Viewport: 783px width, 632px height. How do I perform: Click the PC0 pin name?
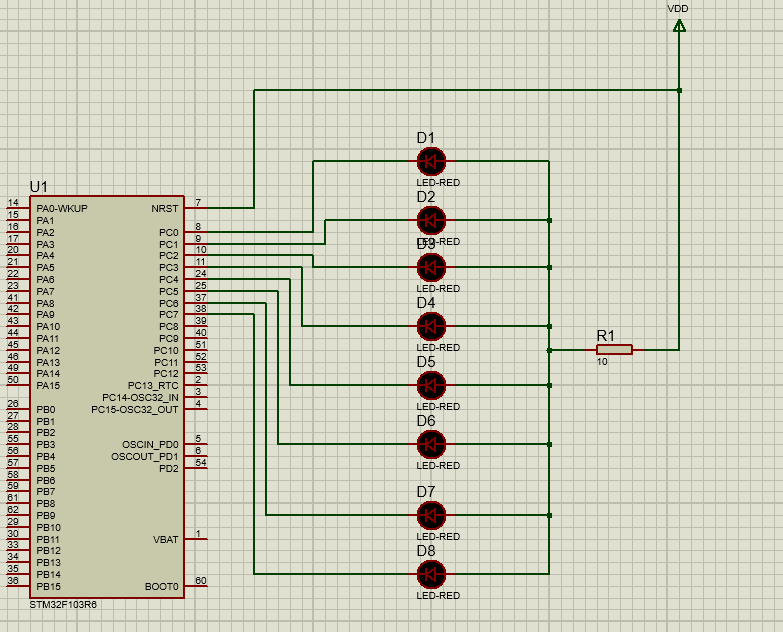(x=169, y=233)
